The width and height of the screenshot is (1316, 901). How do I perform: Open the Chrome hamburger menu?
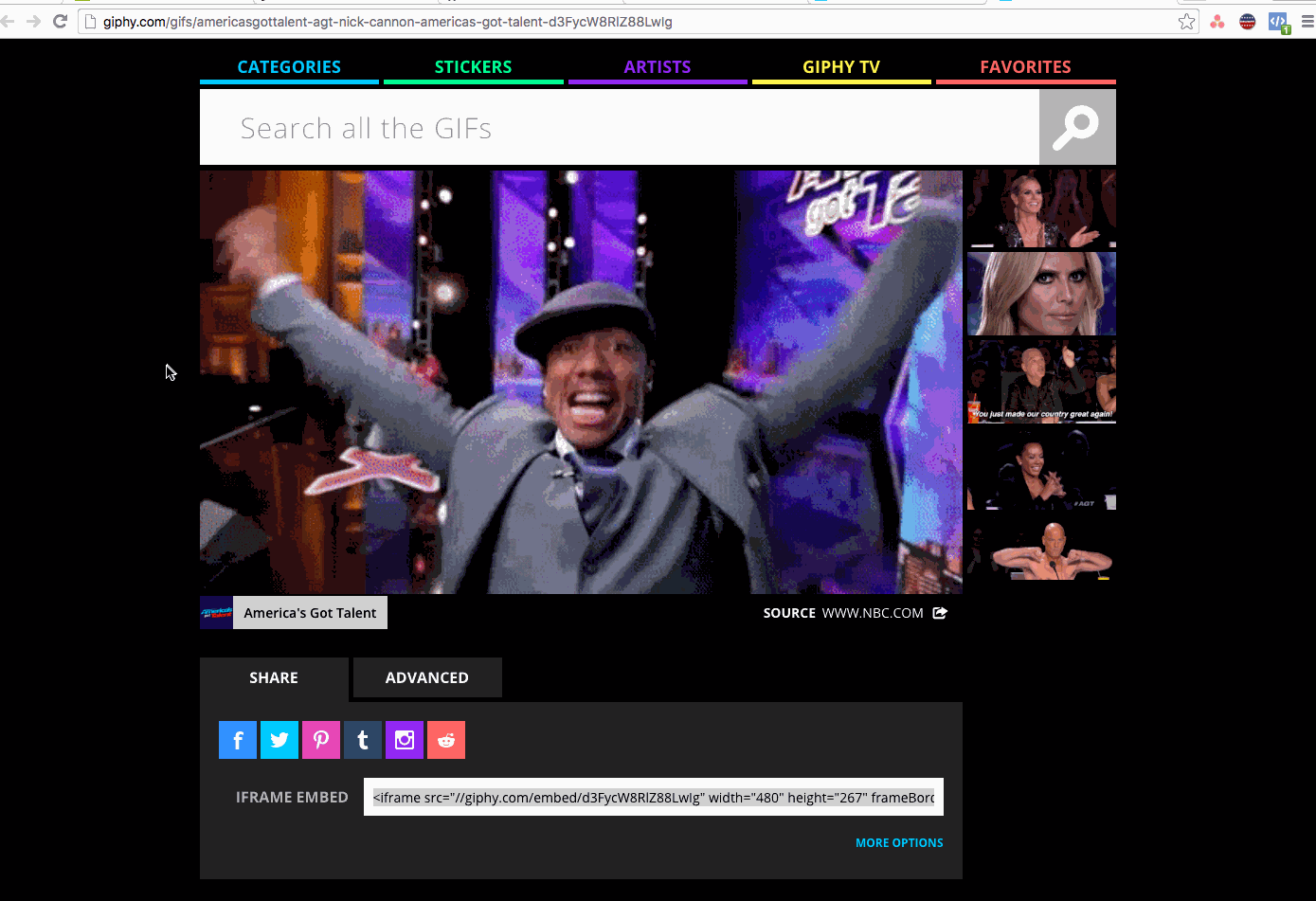1307,22
